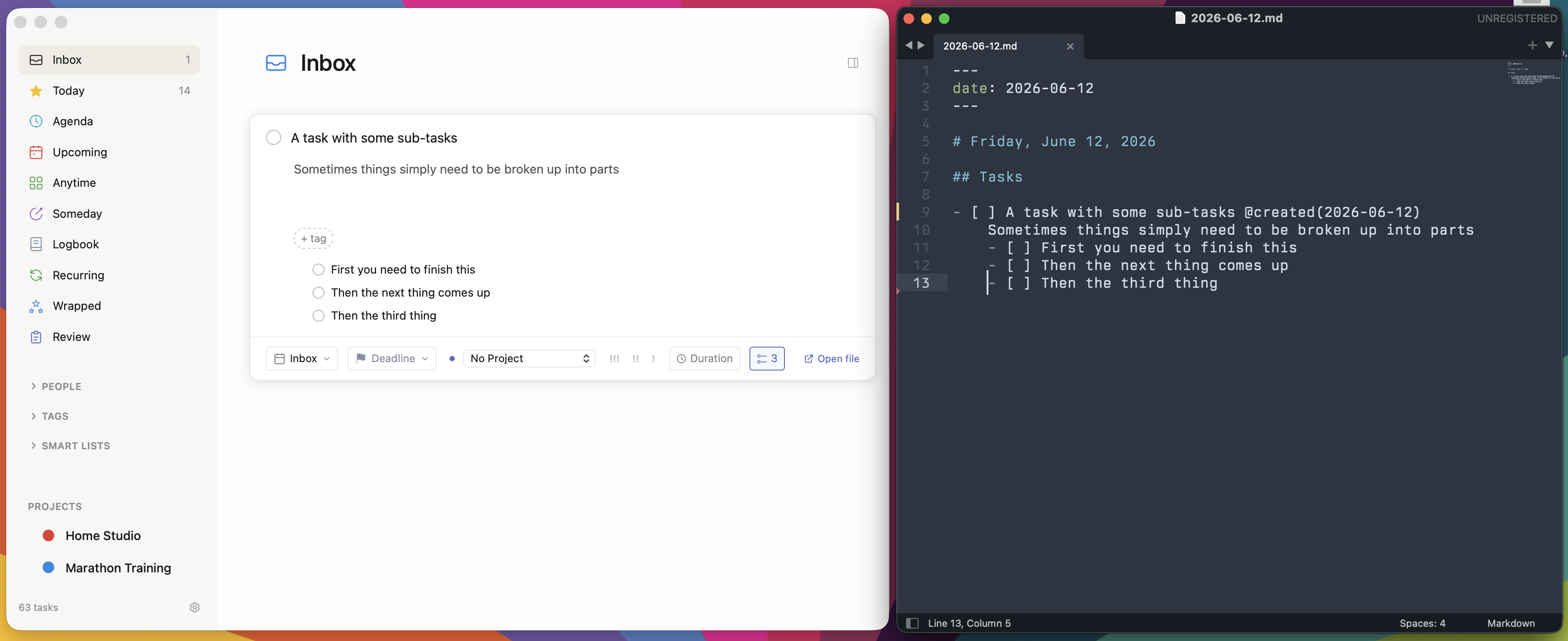
Task: Click 'date: 2026-06-12' line in editor
Action: [x=1022, y=89]
